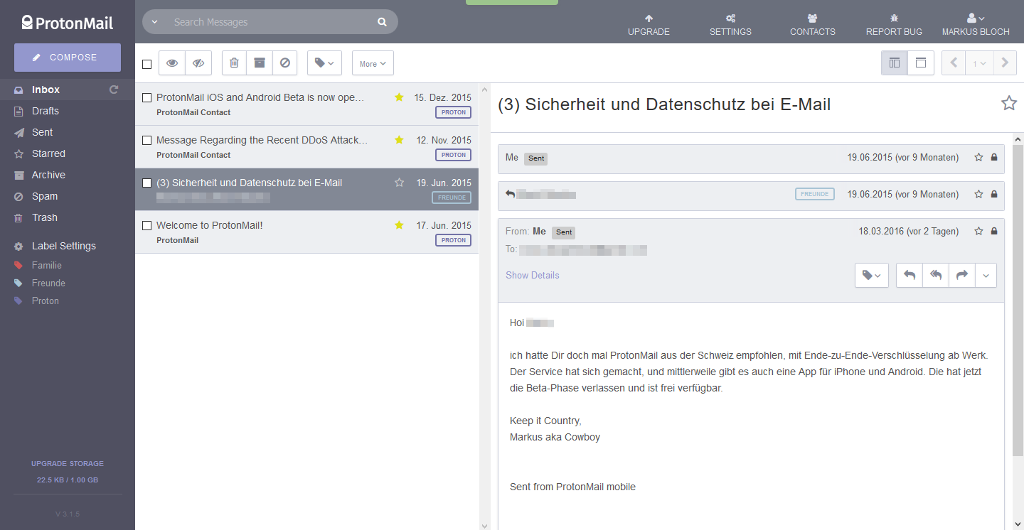Click Upgrade Storage link
Viewport: 1024px width, 530px height.
67,463
